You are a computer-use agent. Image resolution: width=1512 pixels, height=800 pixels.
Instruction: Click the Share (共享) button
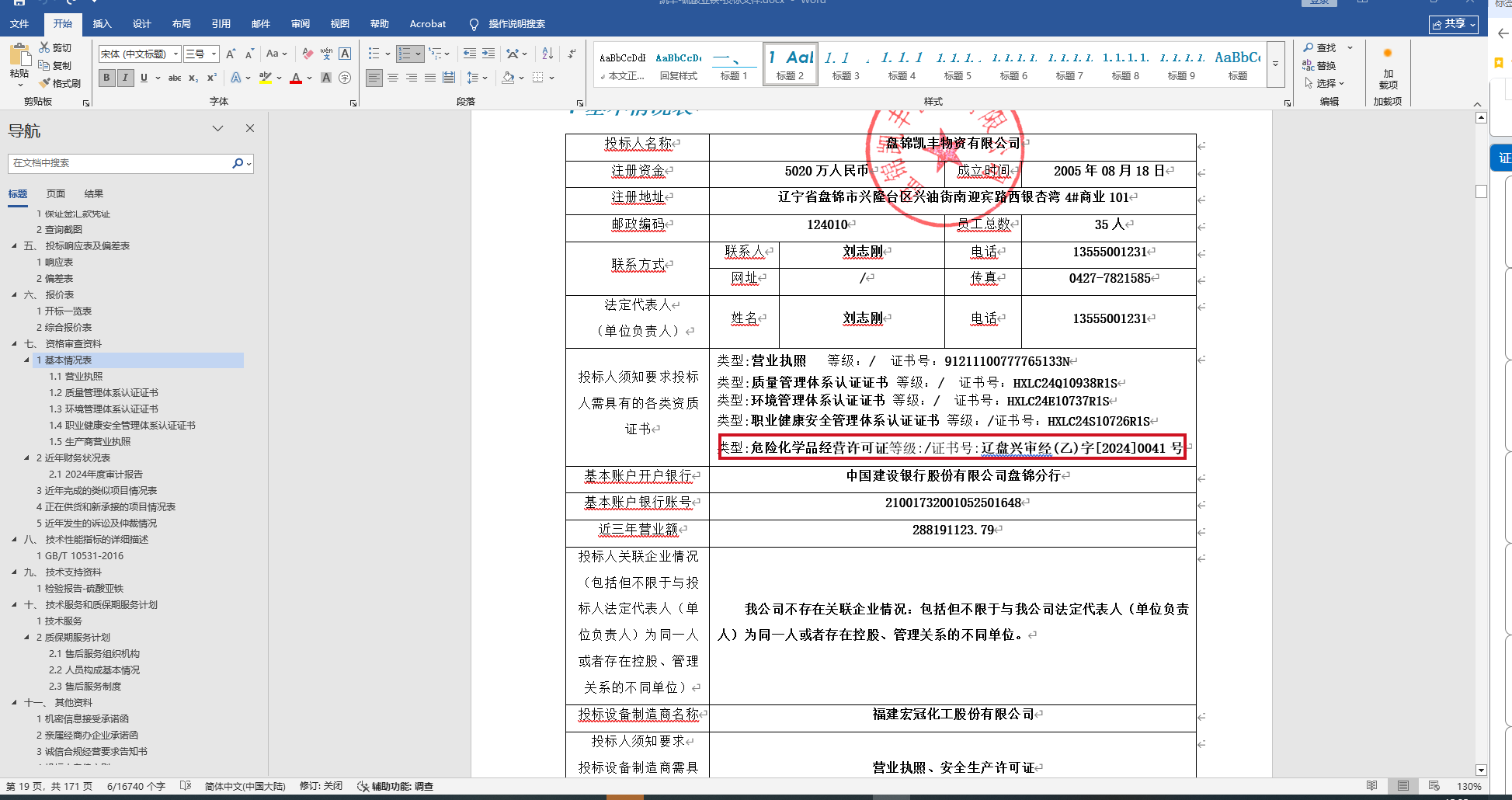1454,24
